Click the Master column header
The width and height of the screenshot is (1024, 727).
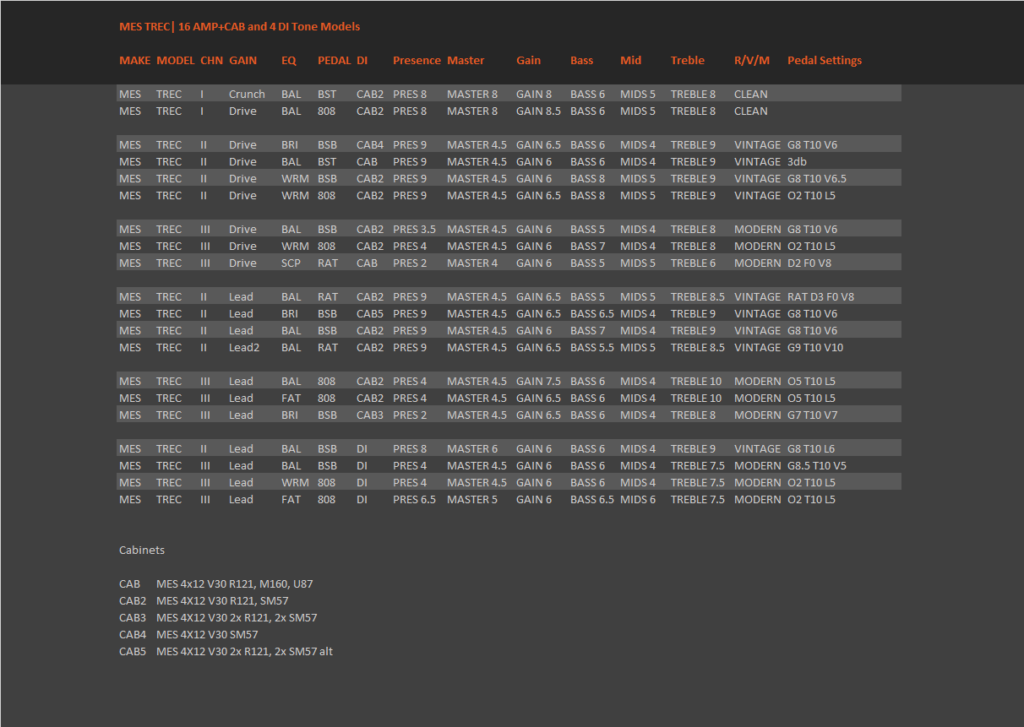(x=466, y=60)
